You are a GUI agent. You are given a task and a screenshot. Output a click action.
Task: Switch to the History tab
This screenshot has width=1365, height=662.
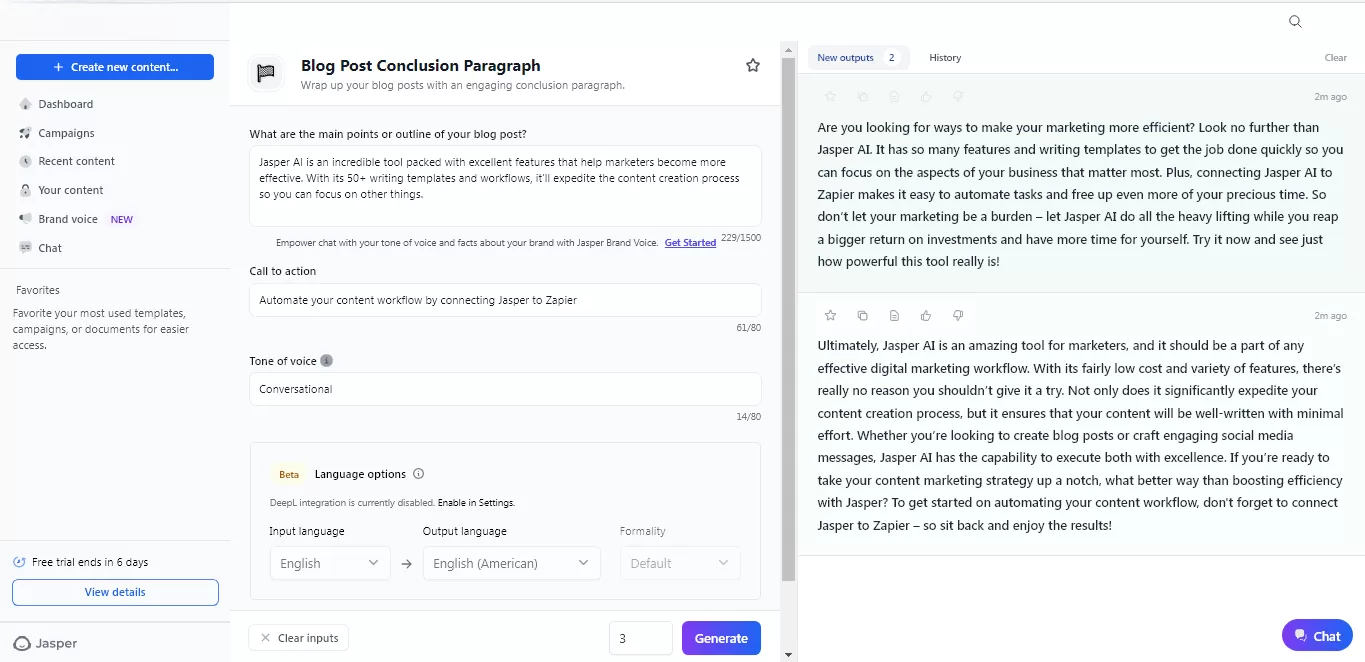point(945,58)
